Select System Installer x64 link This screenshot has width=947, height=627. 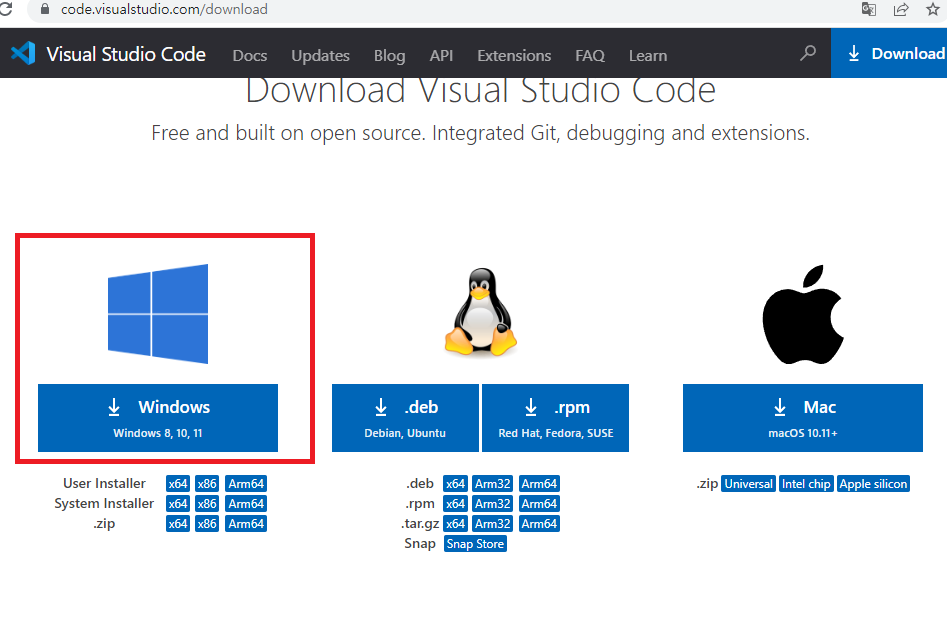tap(178, 504)
